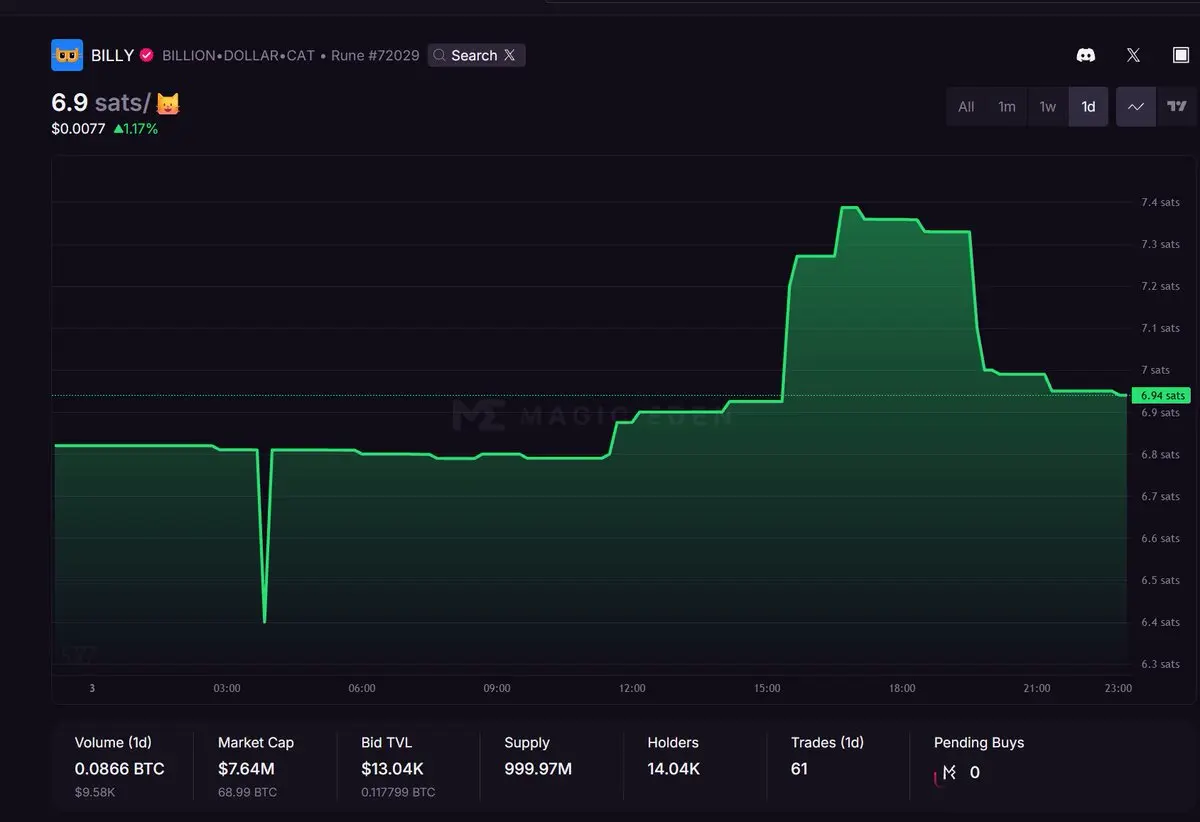The image size is (1200, 822).
Task: Click the Holders 14.04K value
Action: point(673,769)
